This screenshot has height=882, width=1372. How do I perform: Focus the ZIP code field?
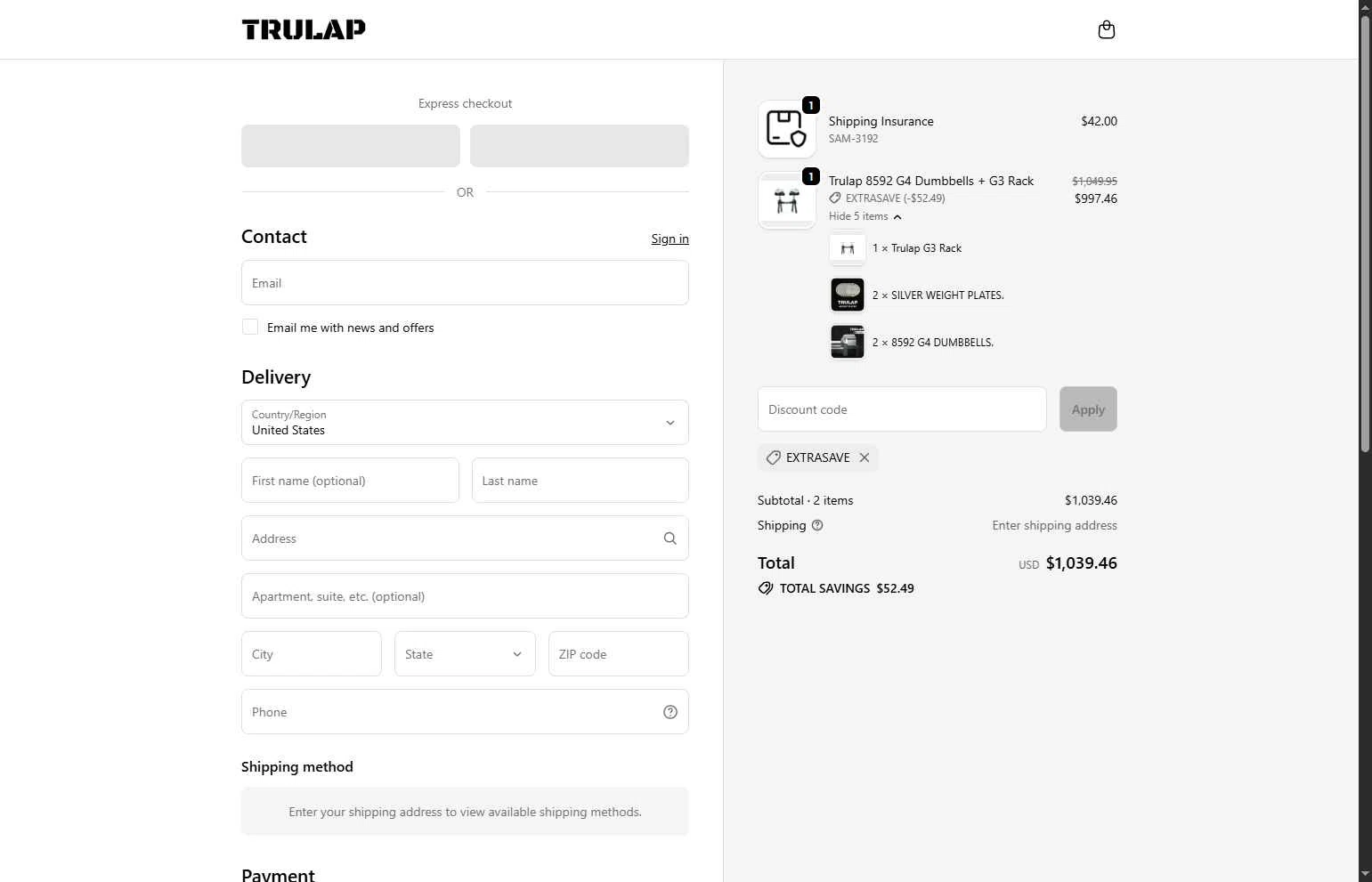[619, 654]
